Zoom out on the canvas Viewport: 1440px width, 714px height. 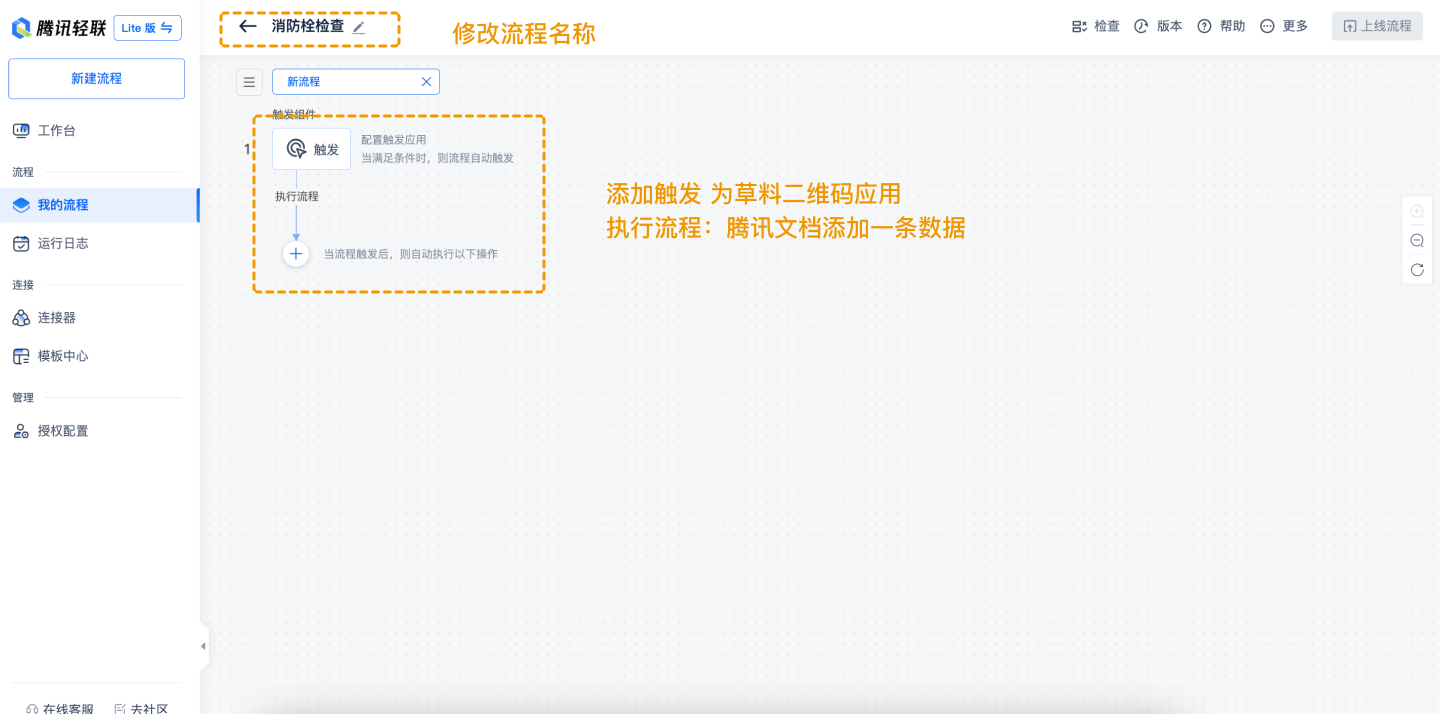tap(1417, 240)
